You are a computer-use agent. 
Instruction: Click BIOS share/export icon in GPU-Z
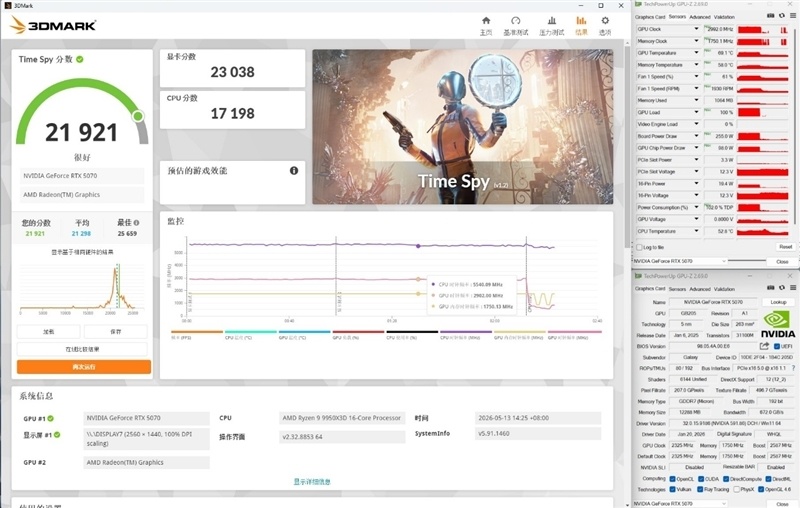pos(764,346)
